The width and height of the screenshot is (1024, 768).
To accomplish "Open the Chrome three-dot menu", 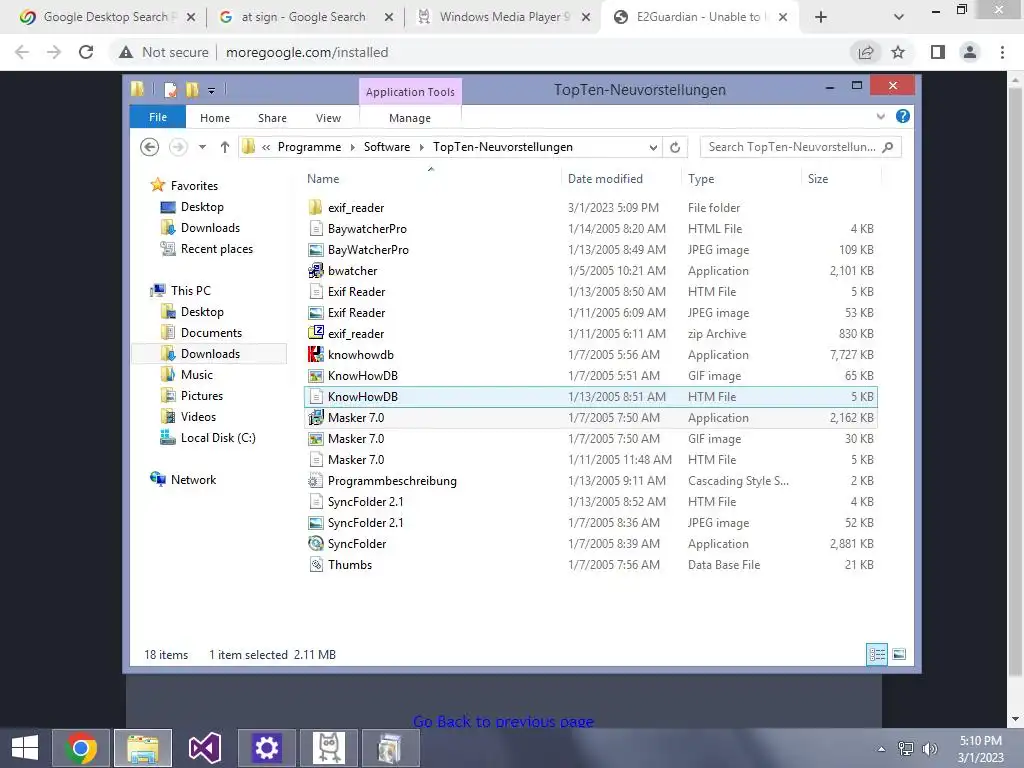I will [x=1002, y=52].
